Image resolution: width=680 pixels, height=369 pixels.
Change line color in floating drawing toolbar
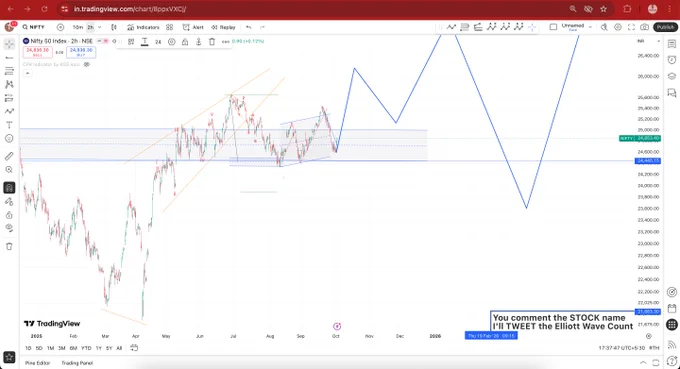click(144, 42)
